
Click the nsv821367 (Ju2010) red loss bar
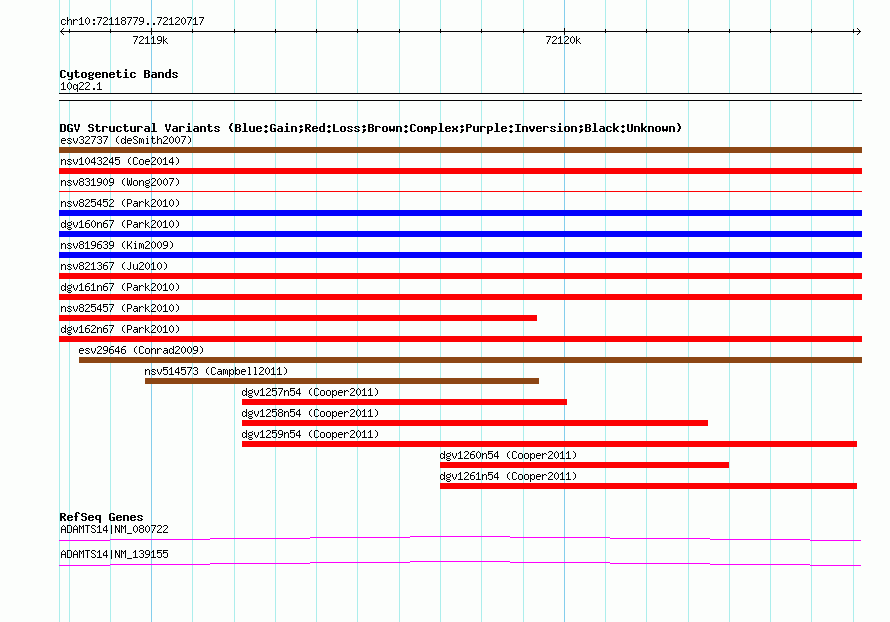point(460,276)
